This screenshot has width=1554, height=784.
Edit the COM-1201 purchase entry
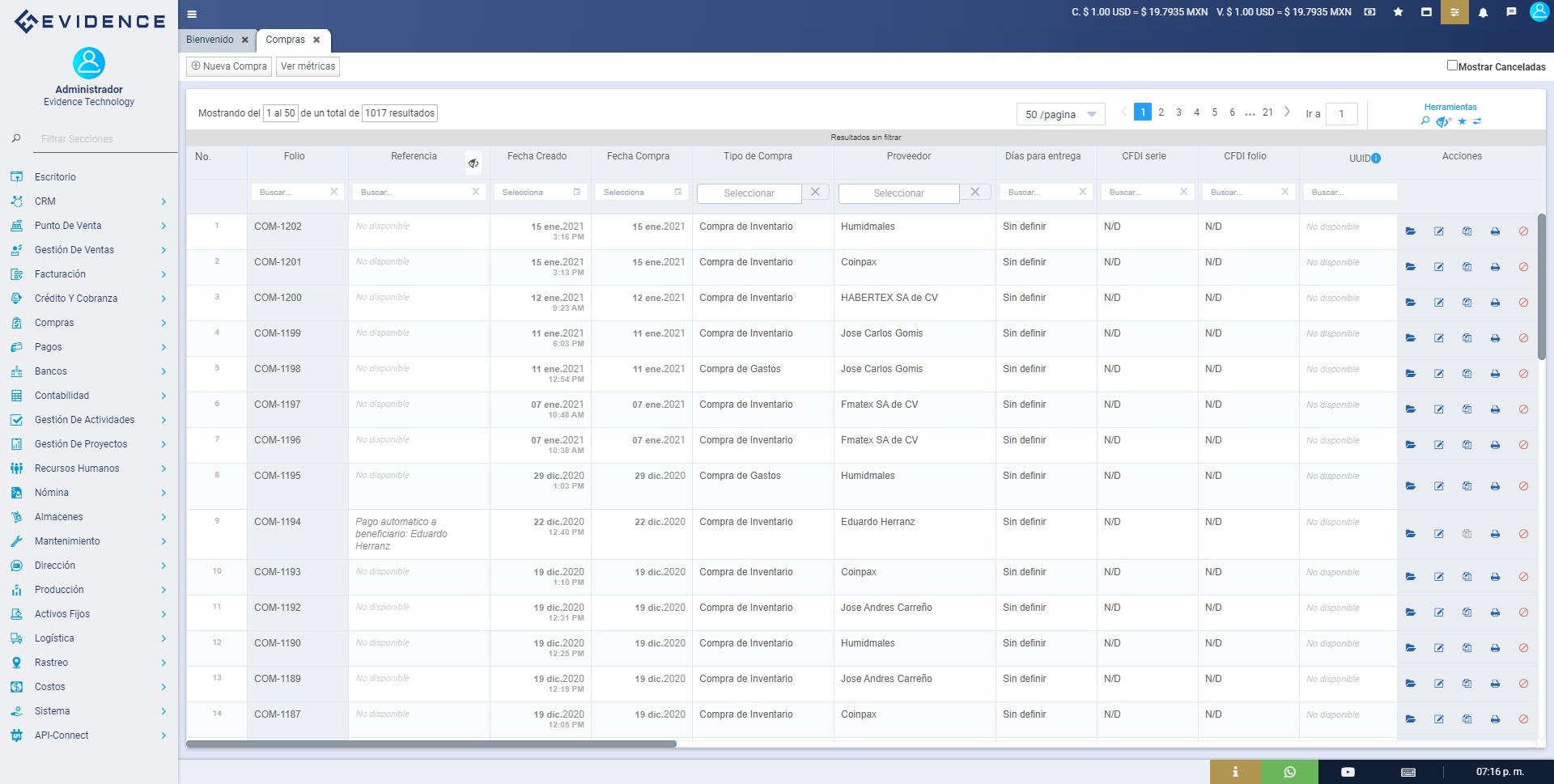click(x=1439, y=267)
